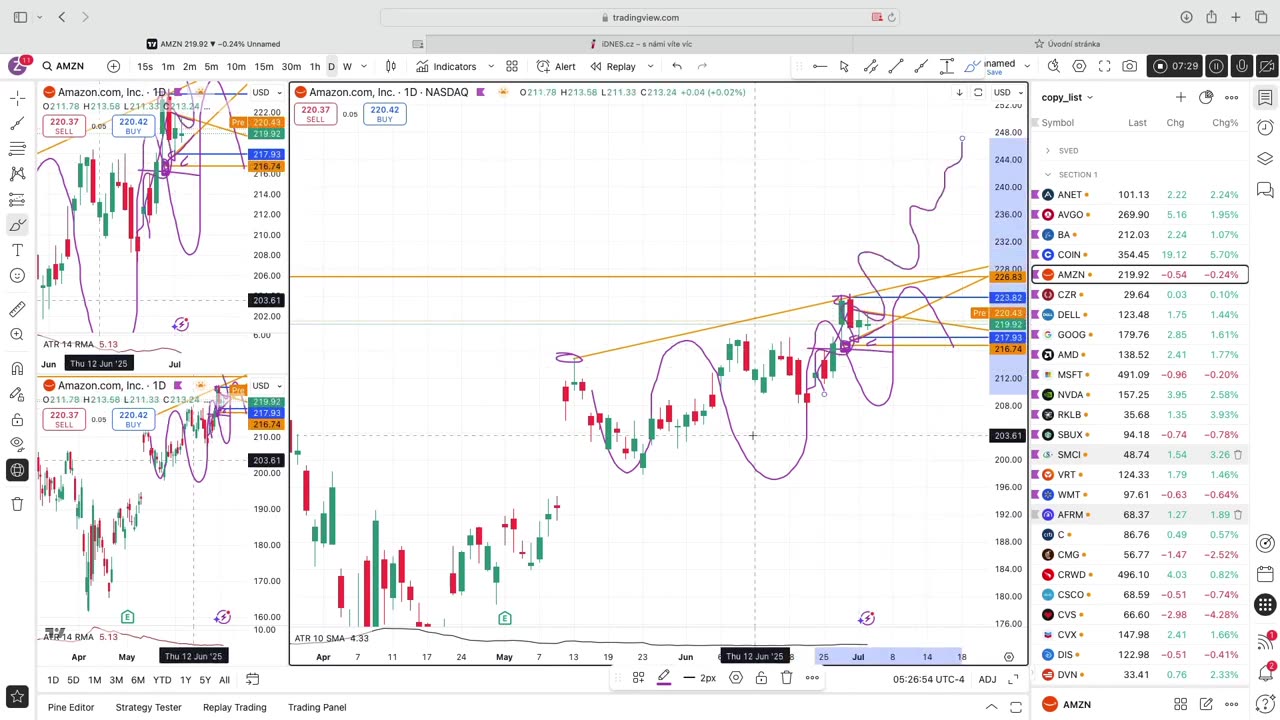Open favorites star at toolbar bottom
This screenshot has width=1280, height=720.
coord(17,696)
